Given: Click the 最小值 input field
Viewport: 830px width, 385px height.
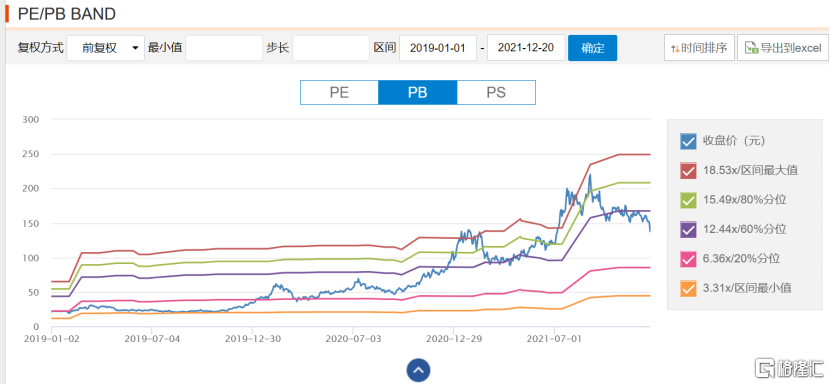Looking at the screenshot, I should (x=224, y=48).
